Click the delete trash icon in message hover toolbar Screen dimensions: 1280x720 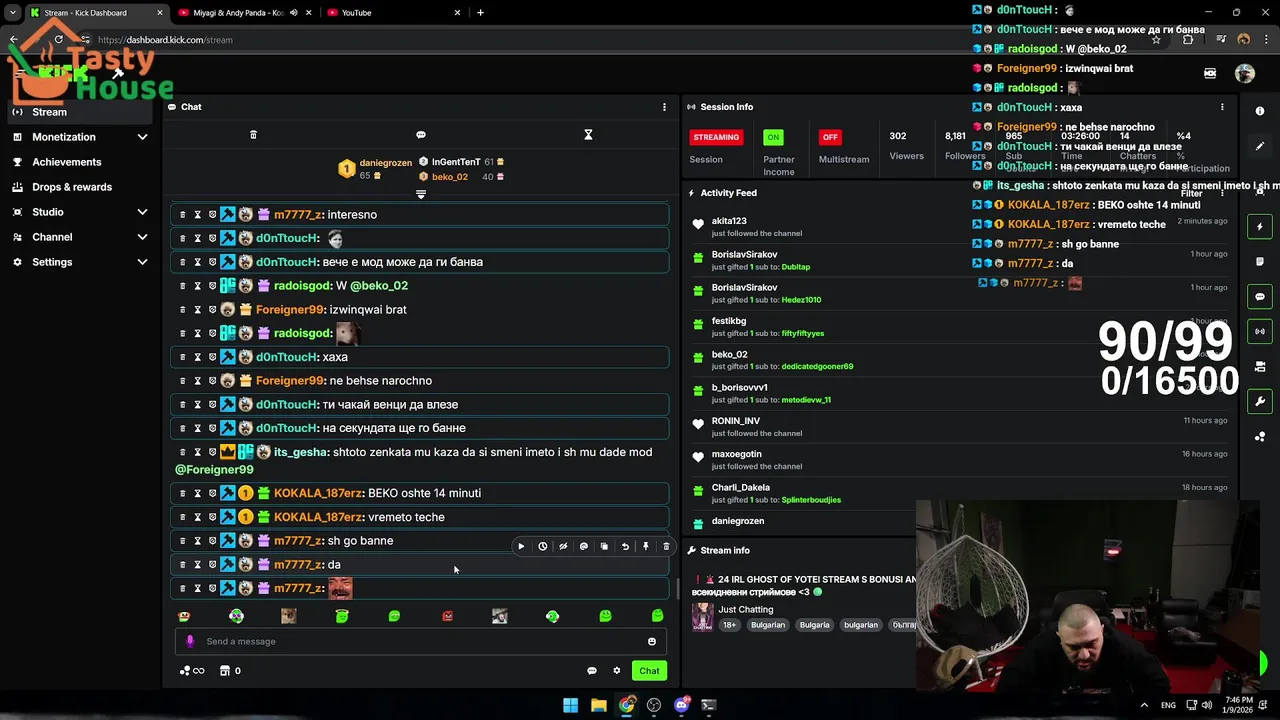point(666,547)
